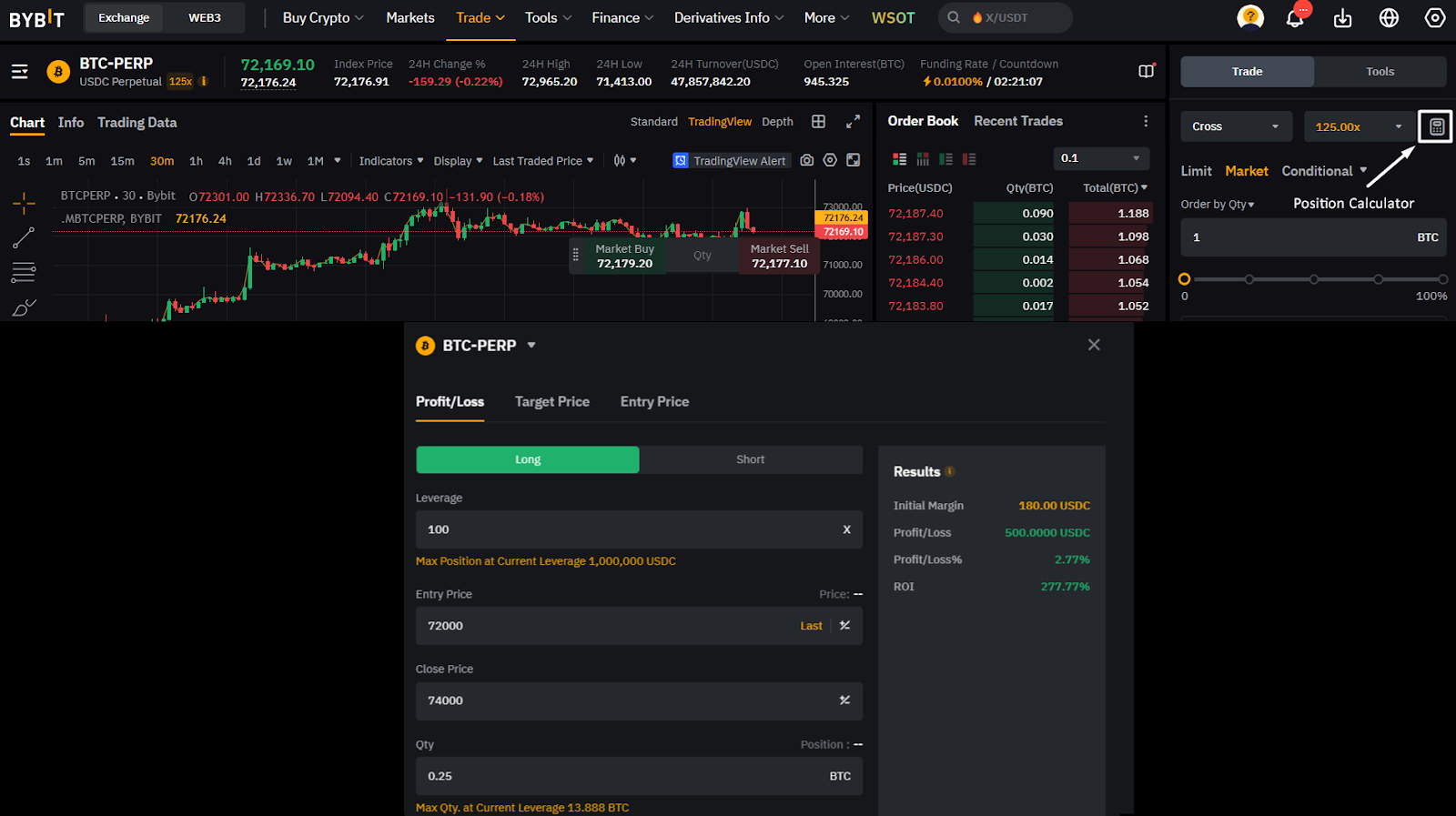1456x816 pixels.
Task: Open the WSOT link
Action: [893, 18]
